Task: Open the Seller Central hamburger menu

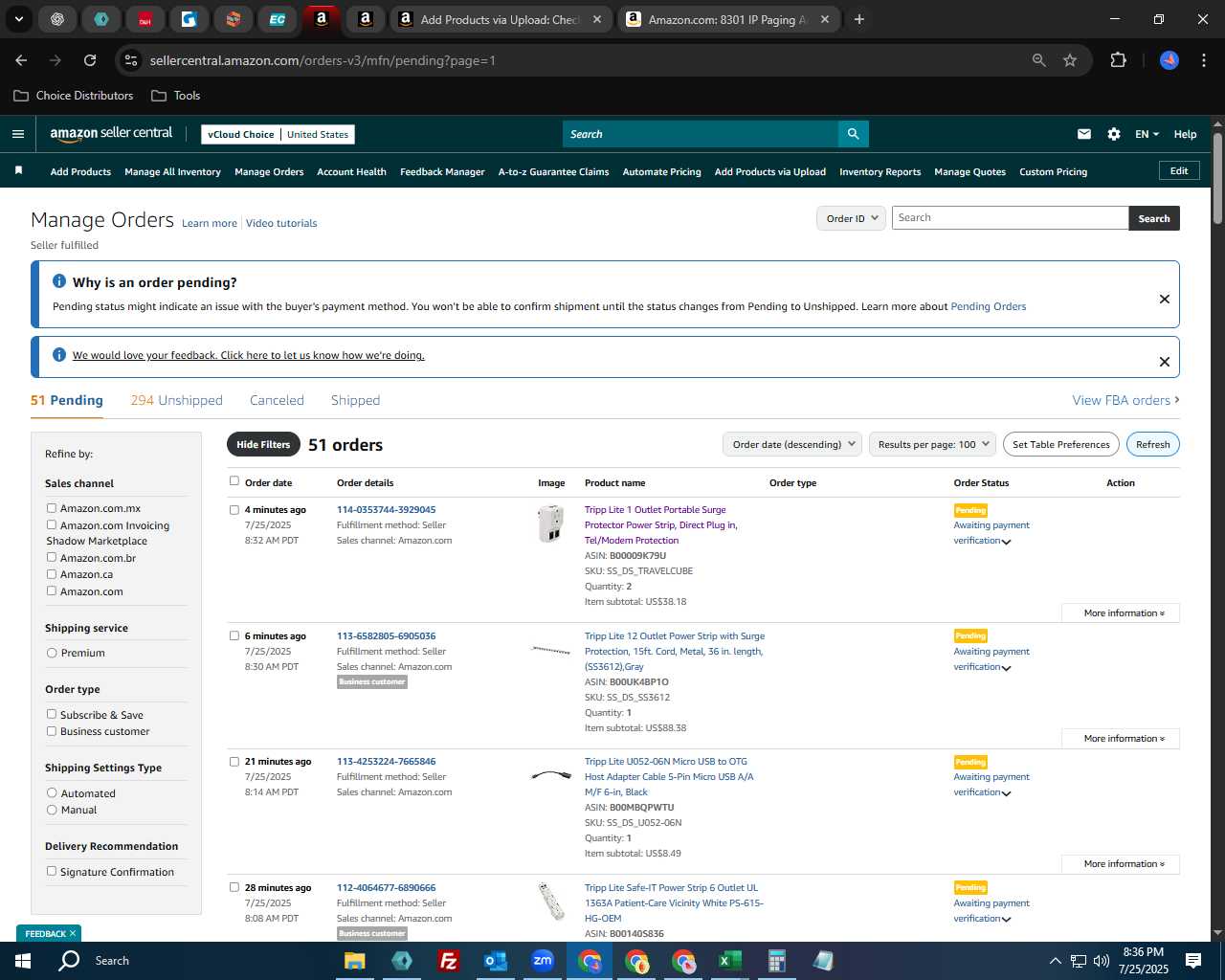Action: 17,134
